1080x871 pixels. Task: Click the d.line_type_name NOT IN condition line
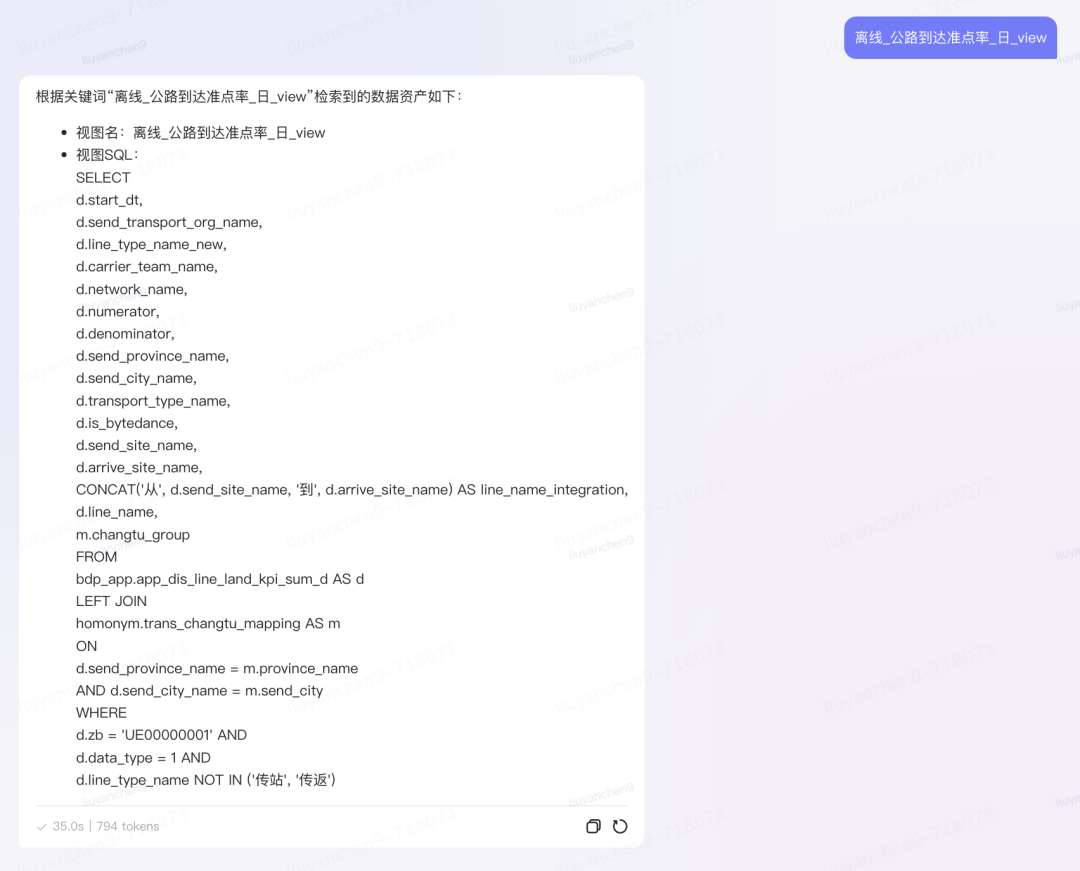pos(206,780)
